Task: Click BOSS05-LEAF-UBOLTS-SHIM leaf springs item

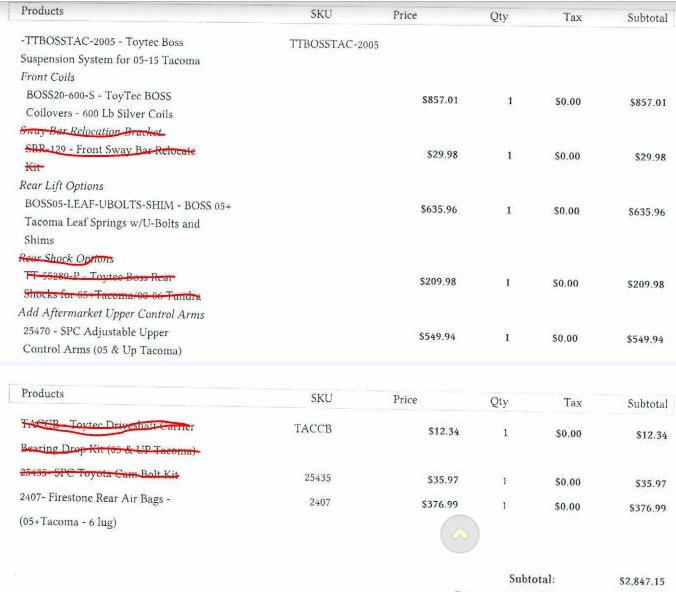Action: click(x=128, y=222)
